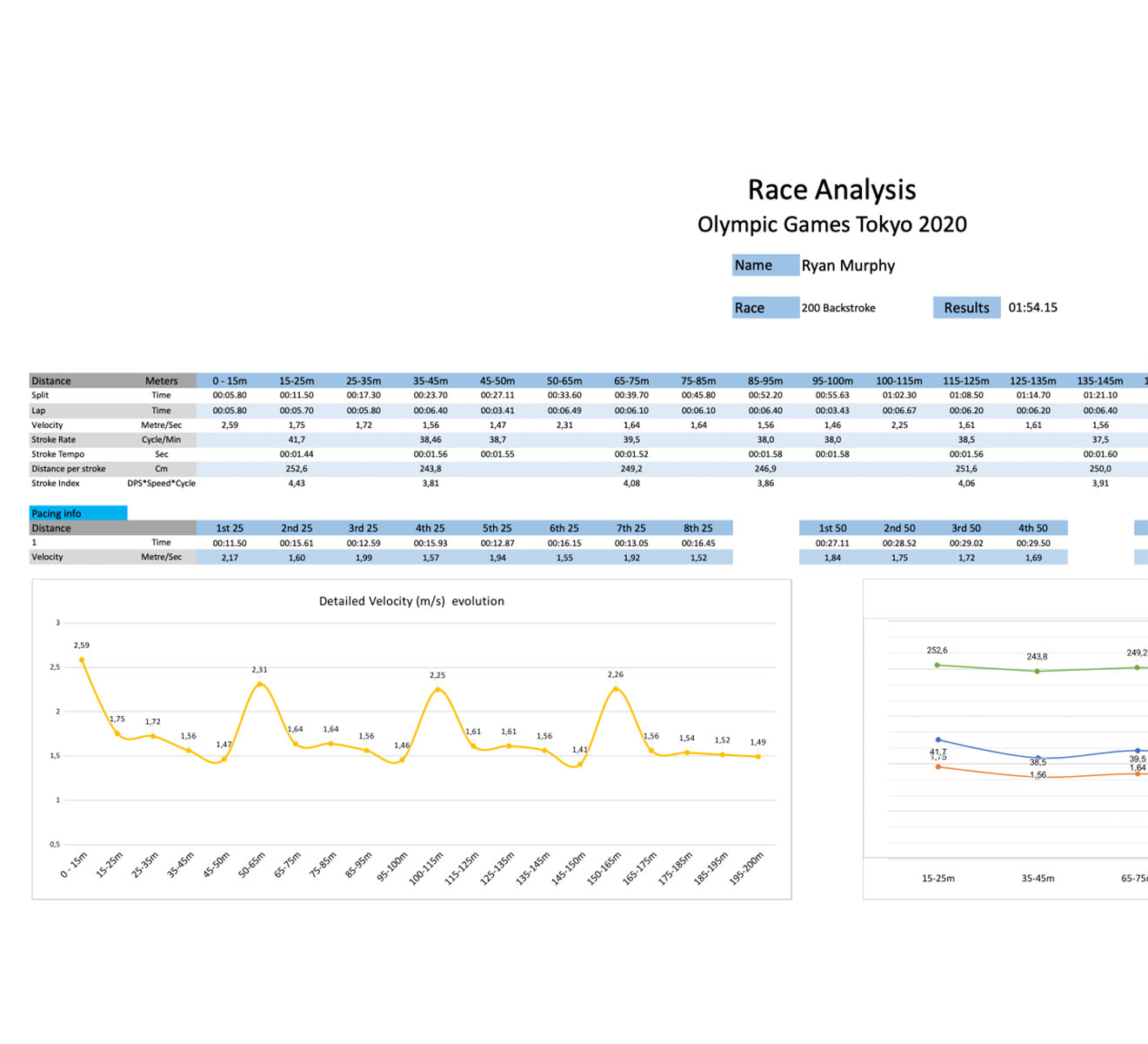Click the 4th 50 pacing column header
Image resolution: width=1148 pixels, height=1044 pixels.
click(x=1032, y=528)
